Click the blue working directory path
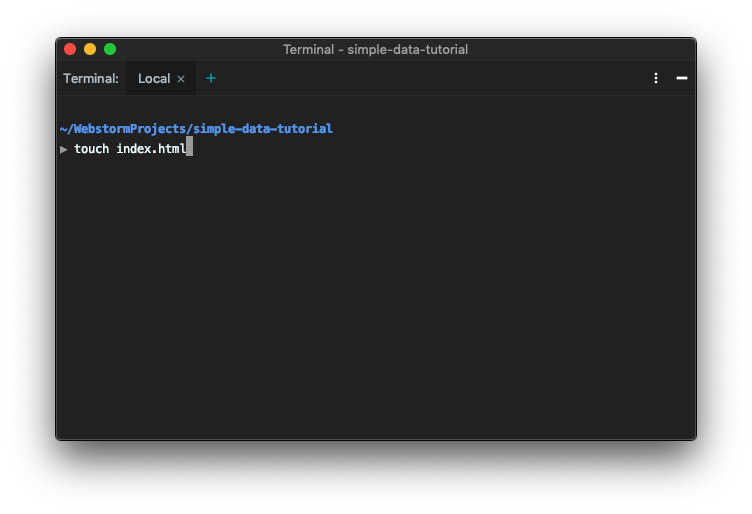Screen dimensions: 752x514 coord(196,128)
